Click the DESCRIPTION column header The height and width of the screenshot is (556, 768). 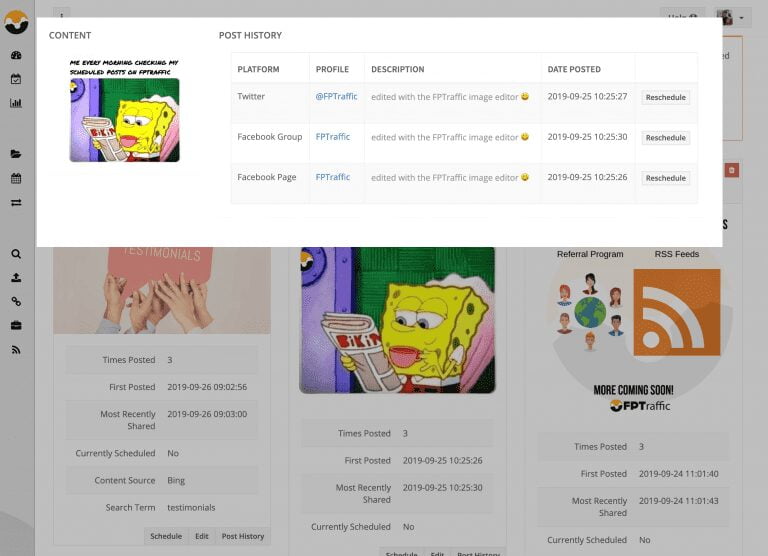pyautogui.click(x=398, y=69)
